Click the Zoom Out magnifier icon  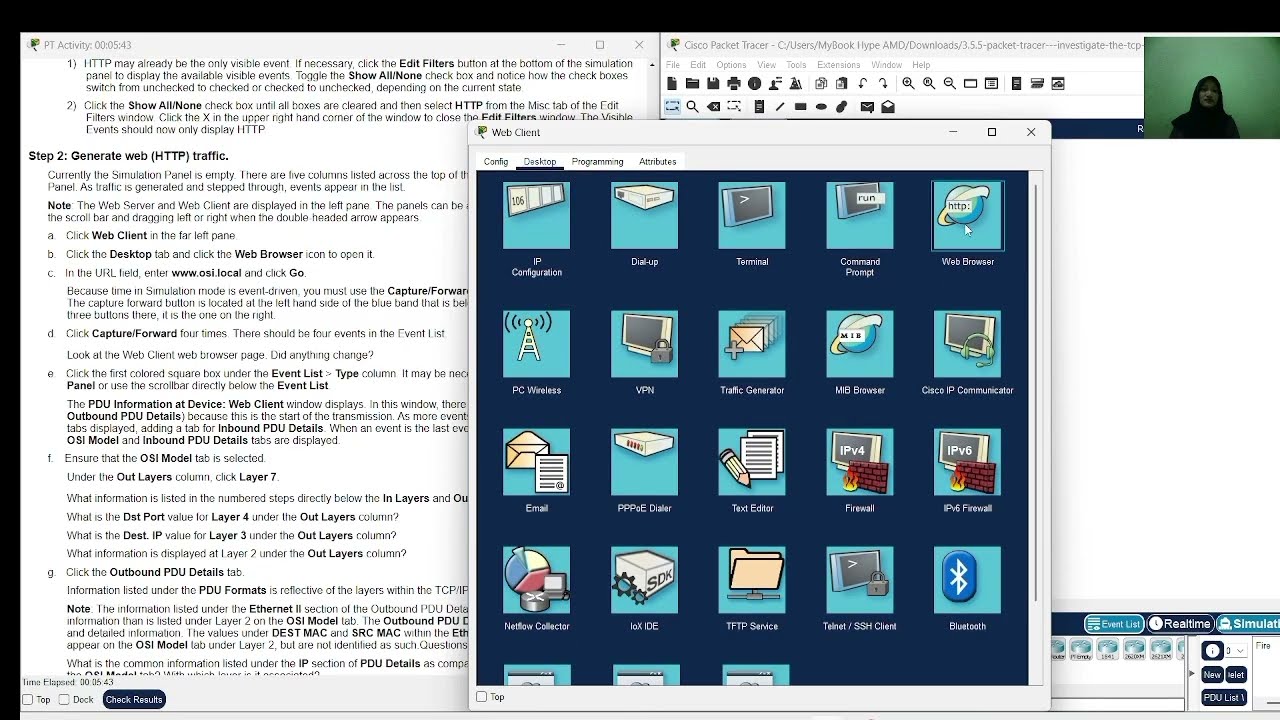pyautogui.click(x=949, y=84)
